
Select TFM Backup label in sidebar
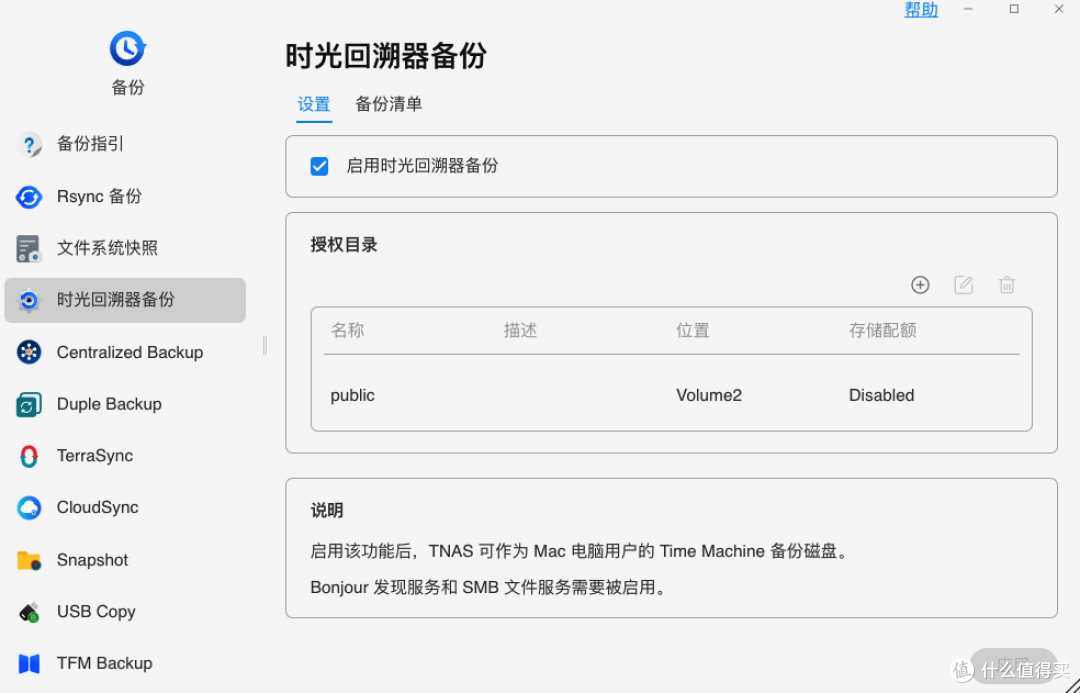[x=104, y=663]
